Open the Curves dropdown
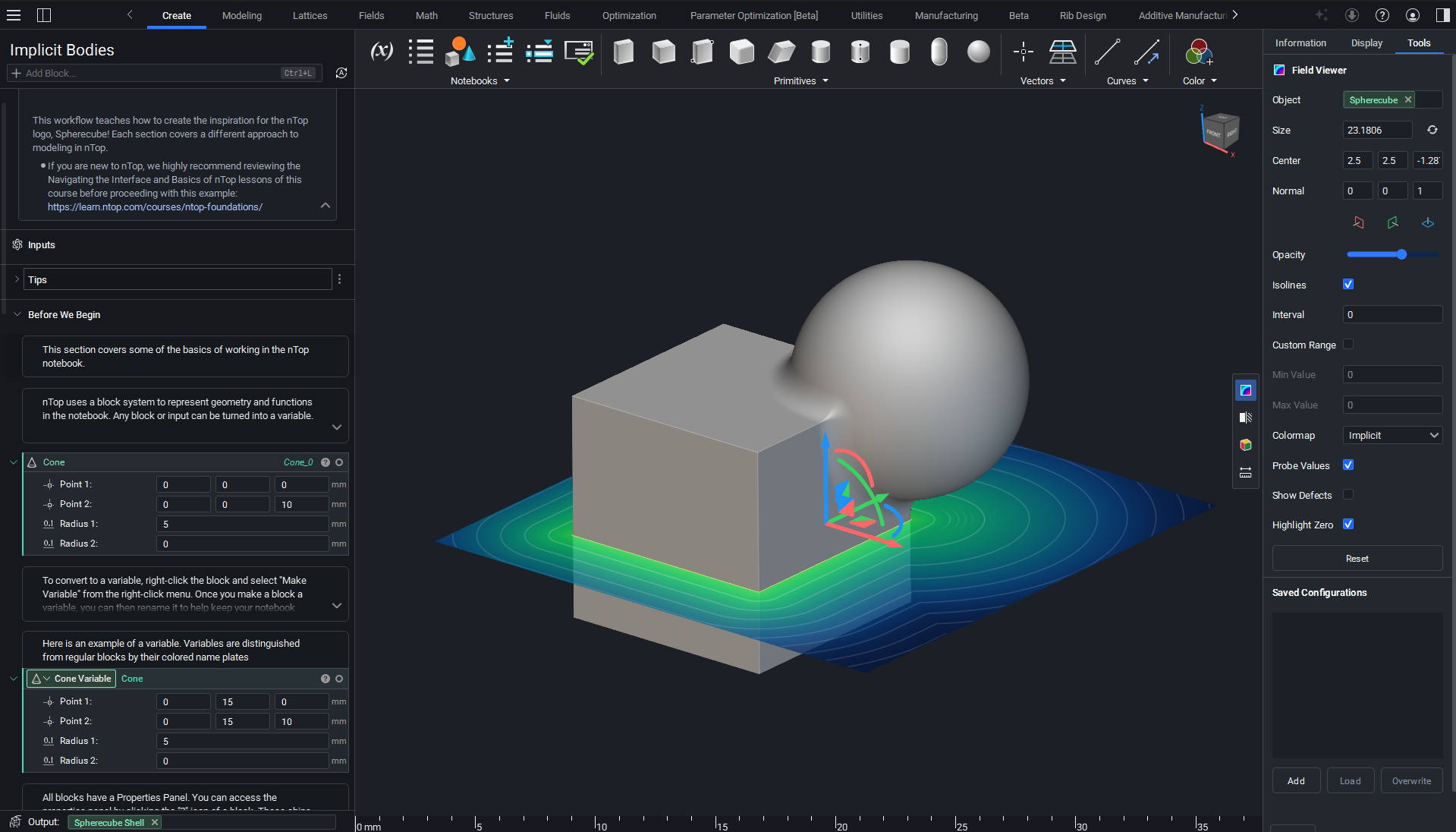 click(1127, 80)
